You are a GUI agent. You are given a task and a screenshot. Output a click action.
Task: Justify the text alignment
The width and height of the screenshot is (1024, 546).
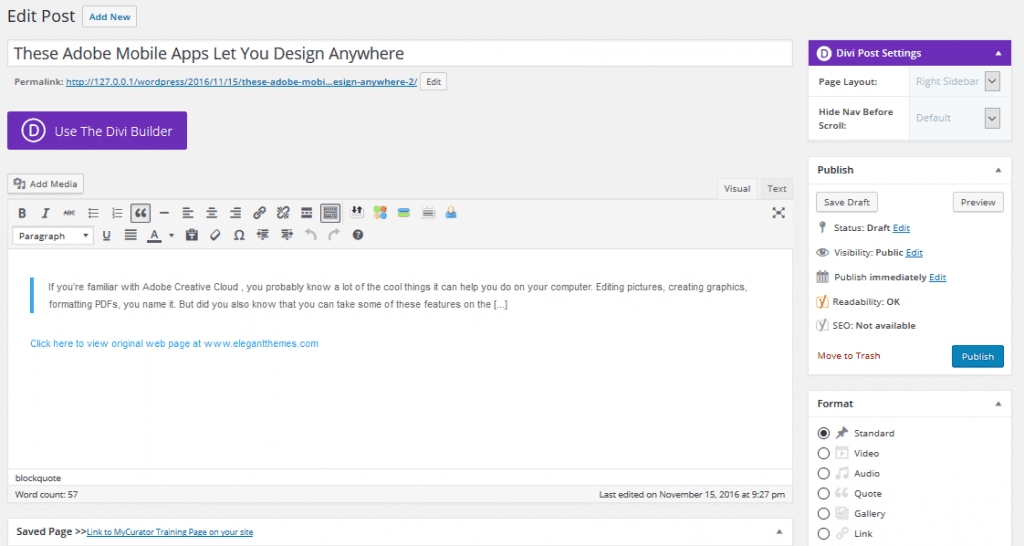coord(131,235)
